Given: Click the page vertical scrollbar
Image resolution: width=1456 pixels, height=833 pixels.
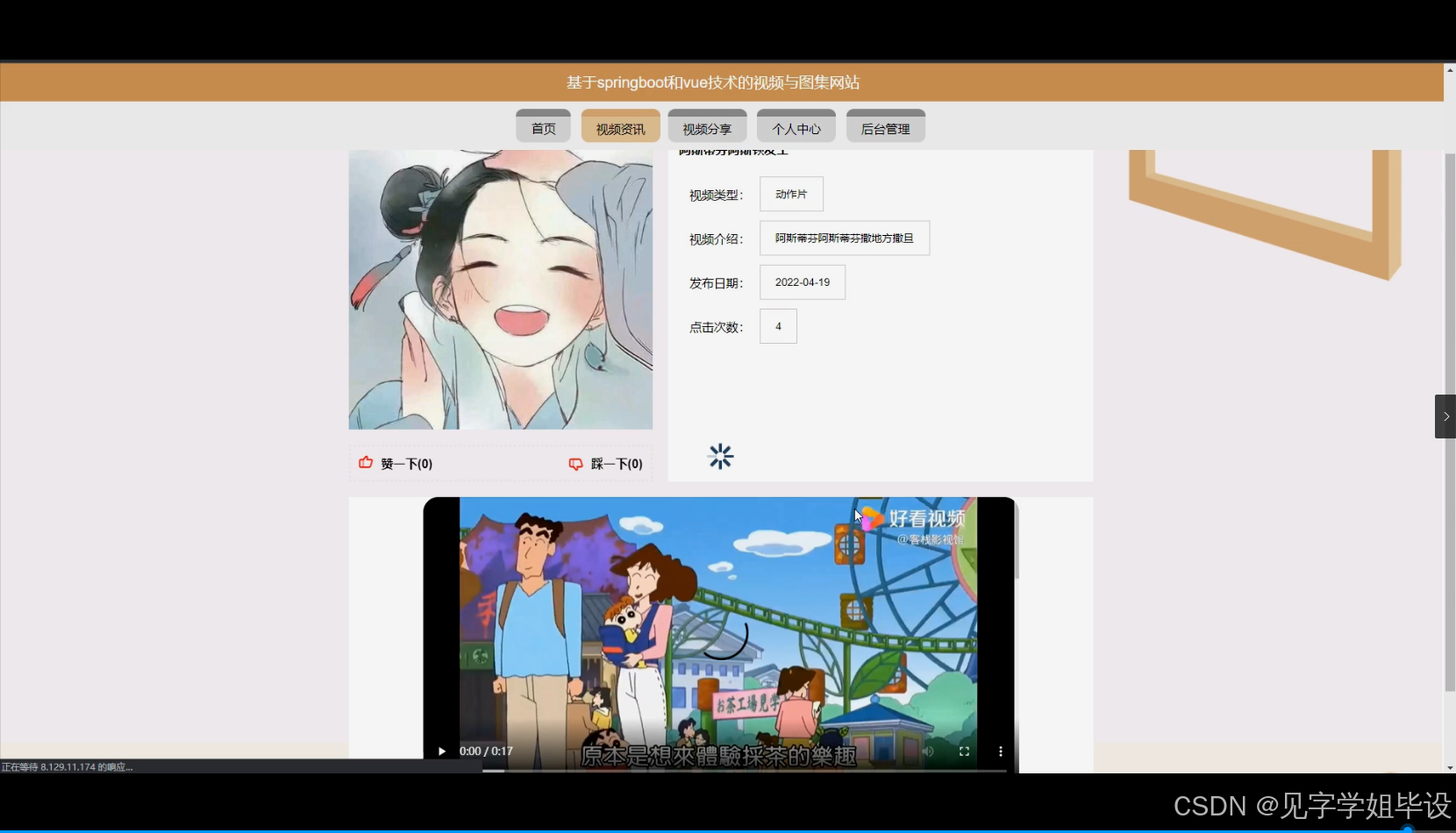Looking at the screenshot, I should click(x=1450, y=421).
